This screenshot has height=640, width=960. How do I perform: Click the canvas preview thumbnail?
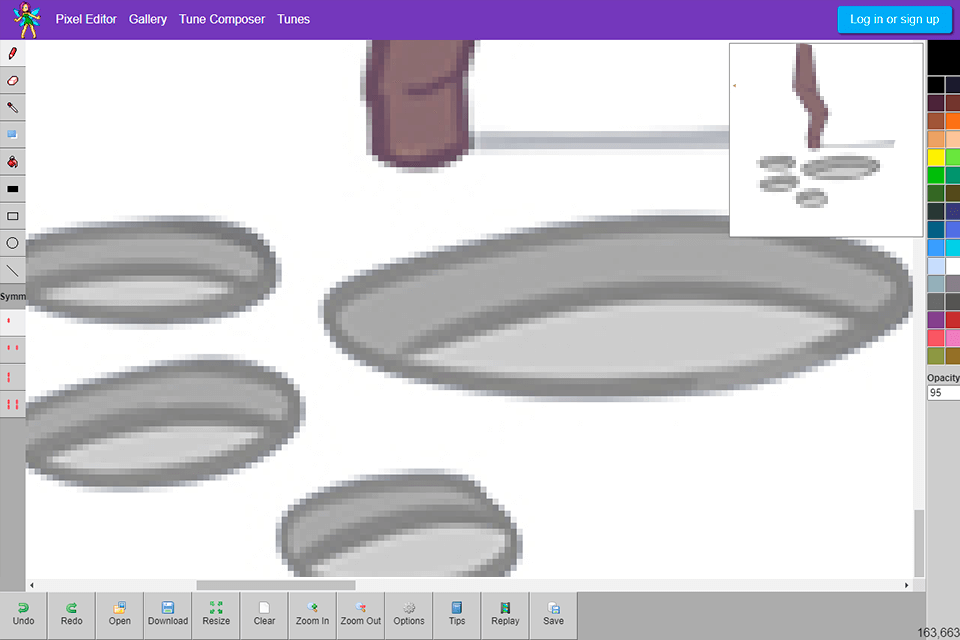pyautogui.click(x=826, y=140)
